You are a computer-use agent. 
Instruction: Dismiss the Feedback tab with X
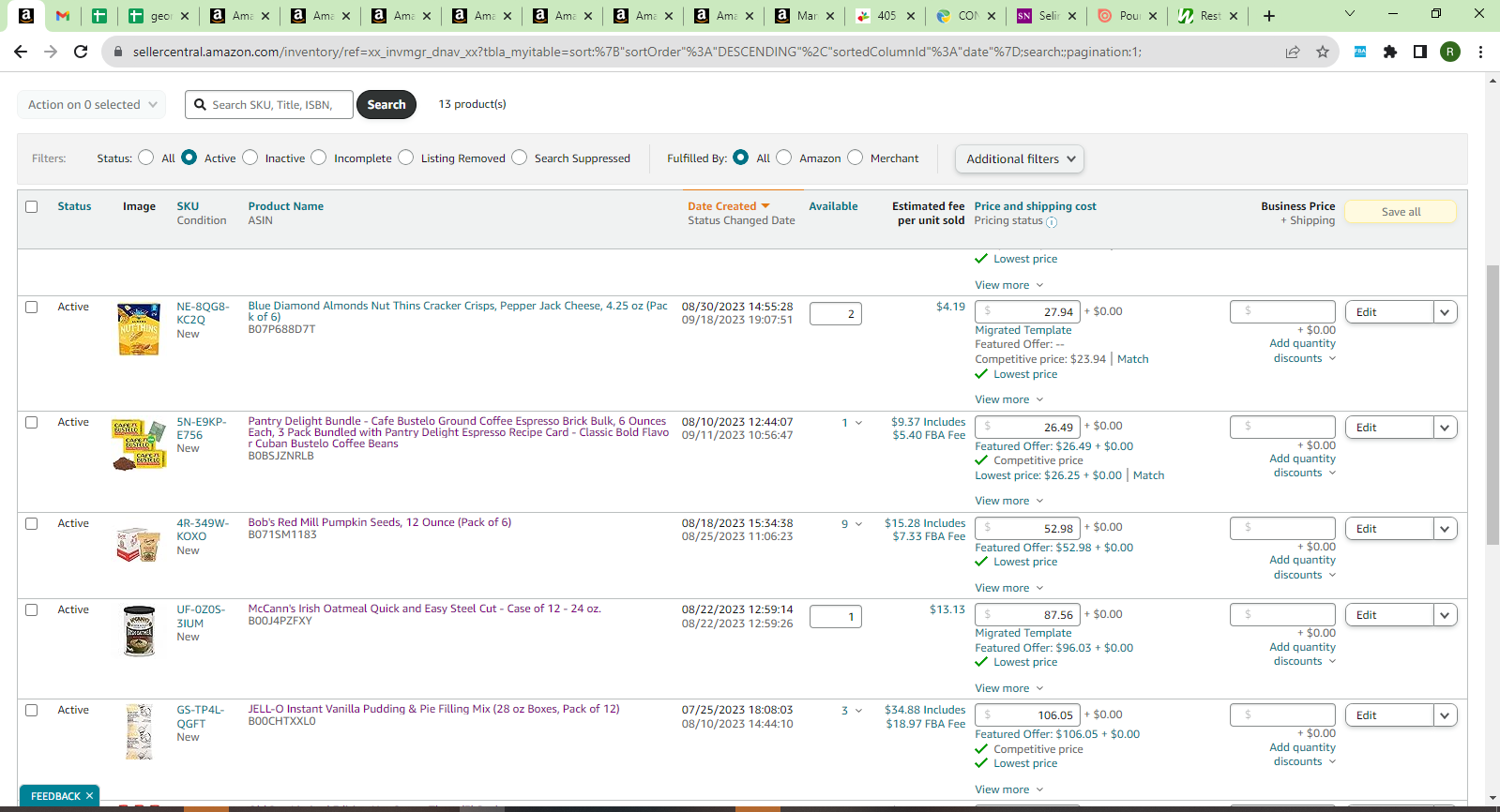click(x=90, y=796)
